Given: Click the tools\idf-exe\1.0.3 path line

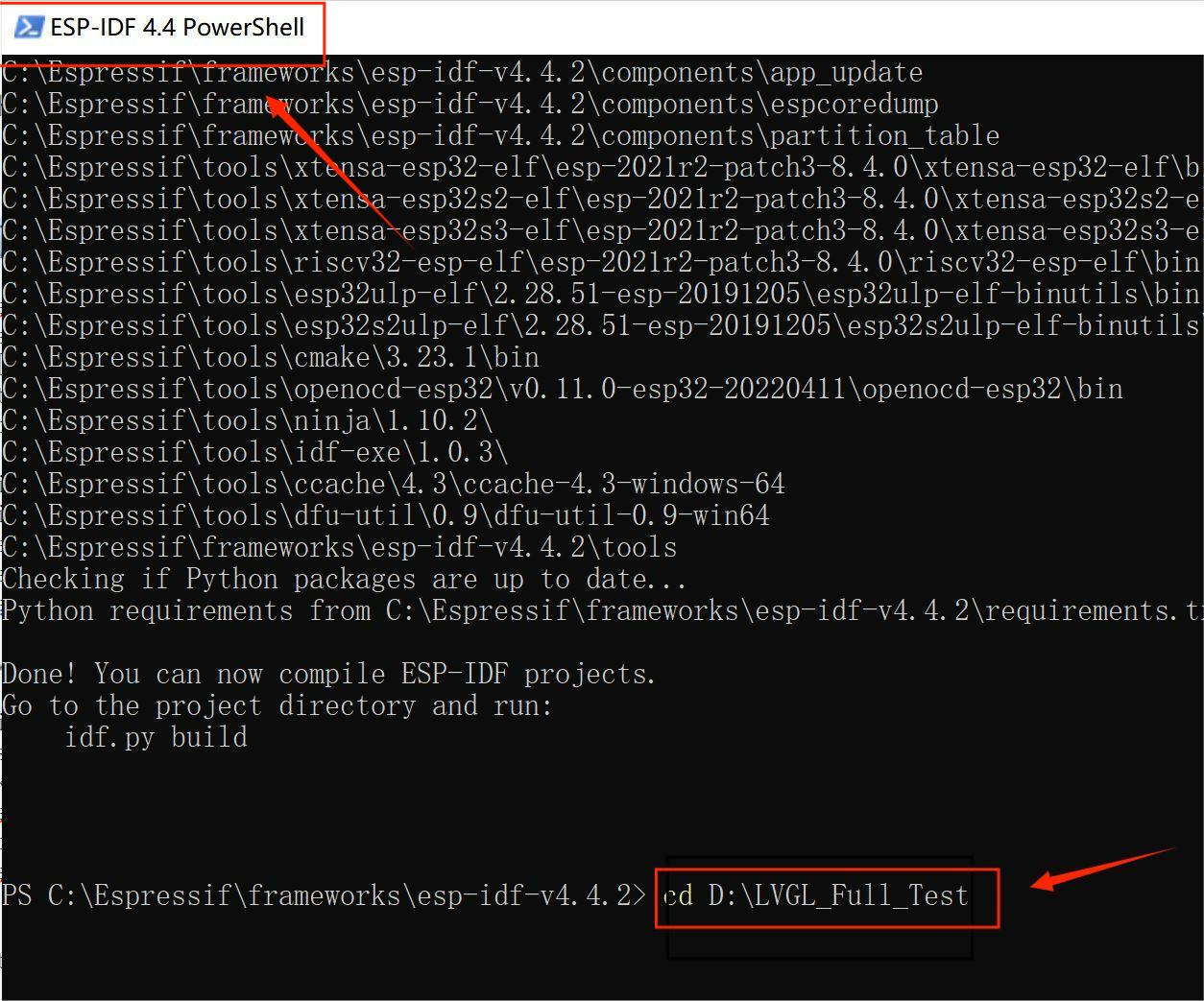Looking at the screenshot, I should point(255,452).
